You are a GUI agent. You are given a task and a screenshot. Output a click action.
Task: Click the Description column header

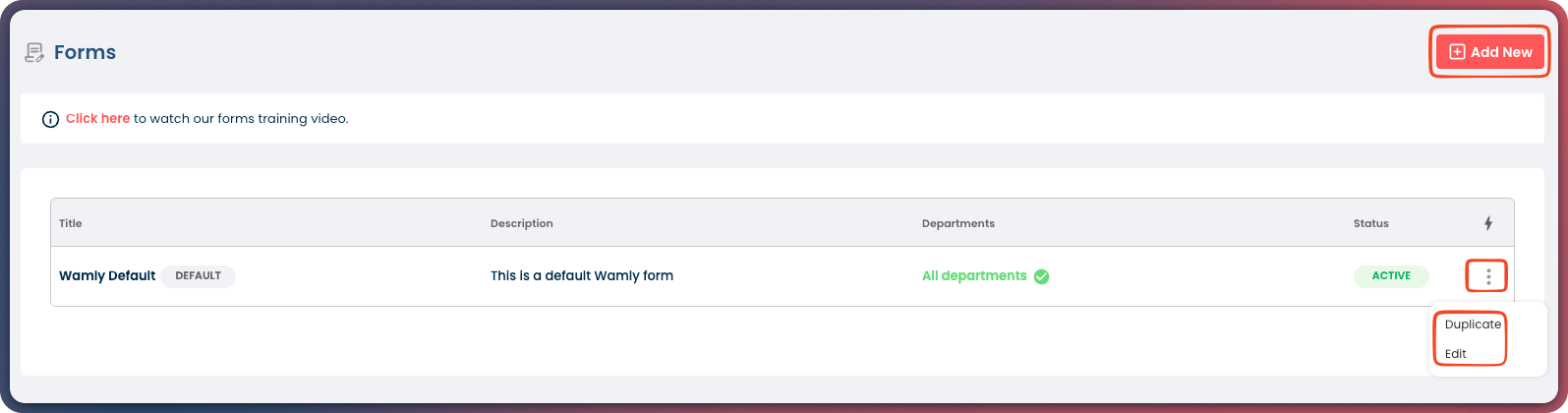click(x=521, y=223)
